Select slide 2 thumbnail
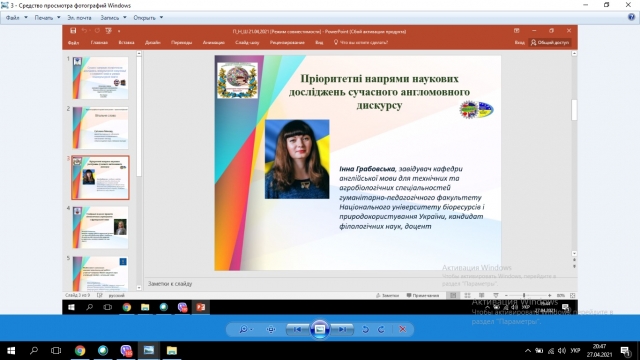This screenshot has height=360, width=640. pos(100,128)
